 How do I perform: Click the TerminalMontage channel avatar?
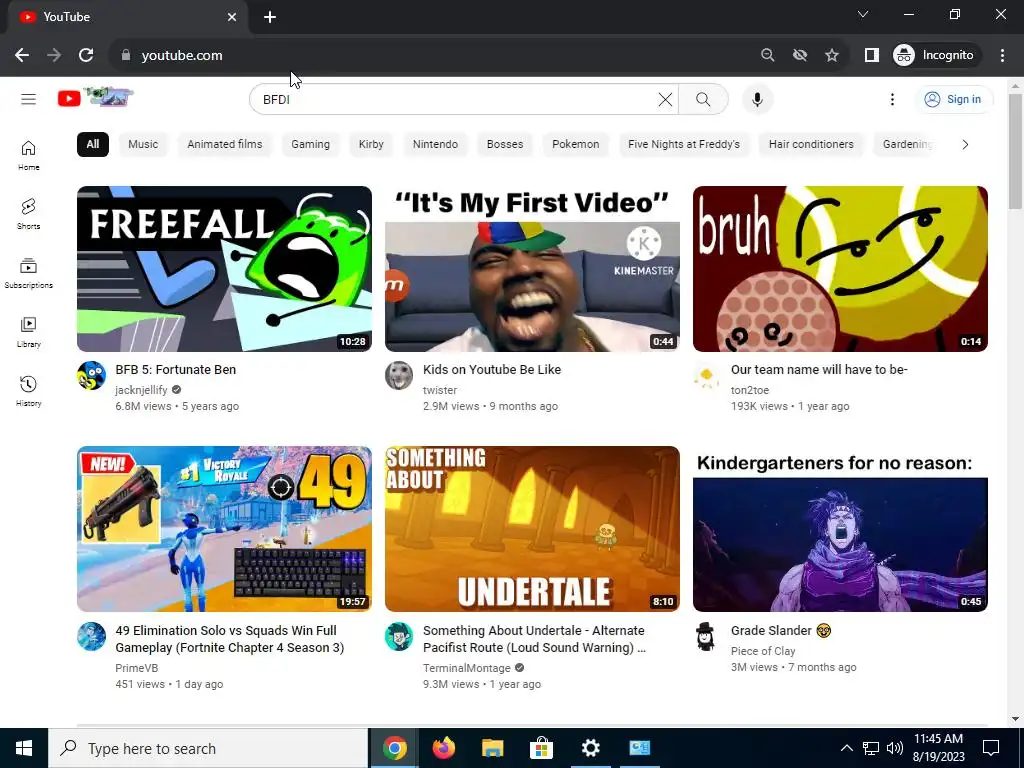399,636
